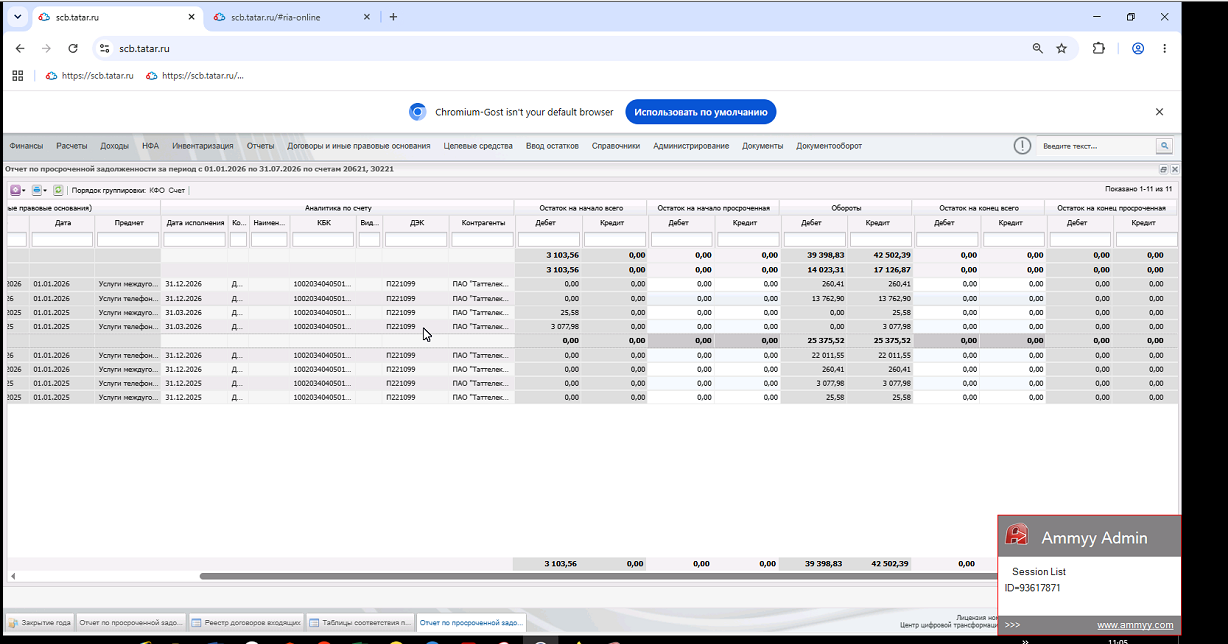Expand the print icon dropdown arrow
Screen dimensions: 1228x644
[47, 190]
